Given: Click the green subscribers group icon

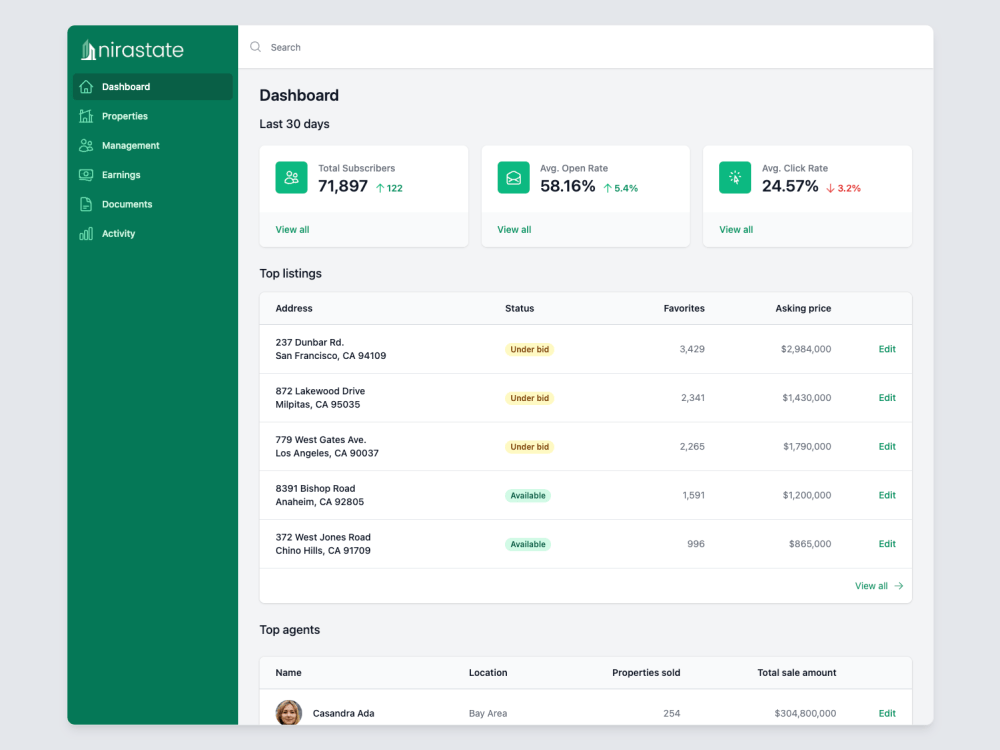Looking at the screenshot, I should coord(290,178).
